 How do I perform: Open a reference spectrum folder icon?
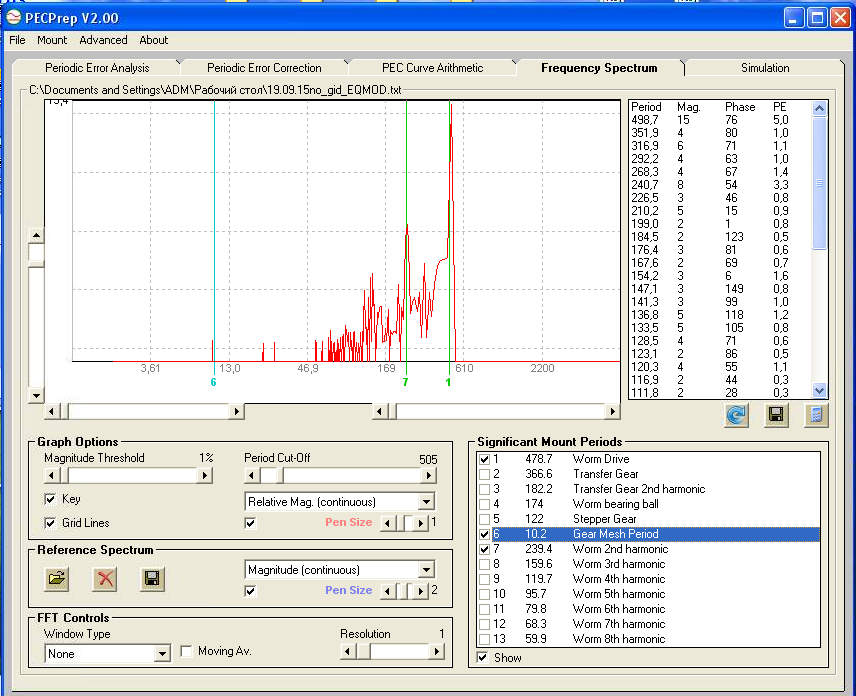(x=57, y=579)
